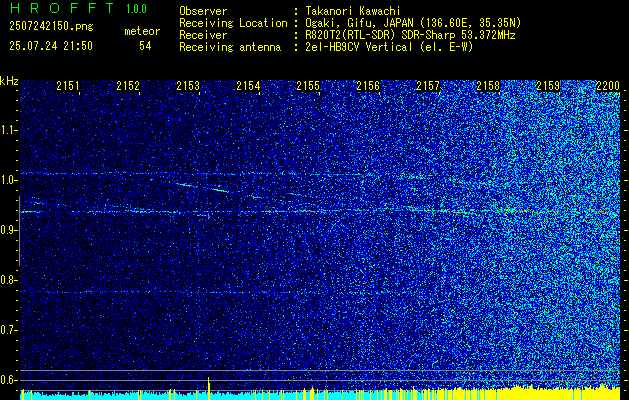Click the 0.9 kHz axis label

[x=9, y=230]
